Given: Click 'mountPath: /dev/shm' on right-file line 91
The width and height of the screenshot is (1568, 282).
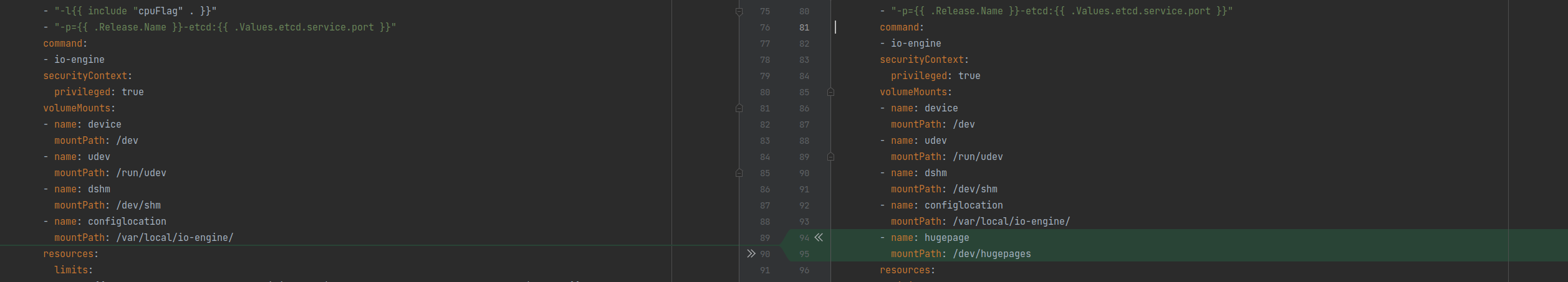Looking at the screenshot, I should (944, 189).
